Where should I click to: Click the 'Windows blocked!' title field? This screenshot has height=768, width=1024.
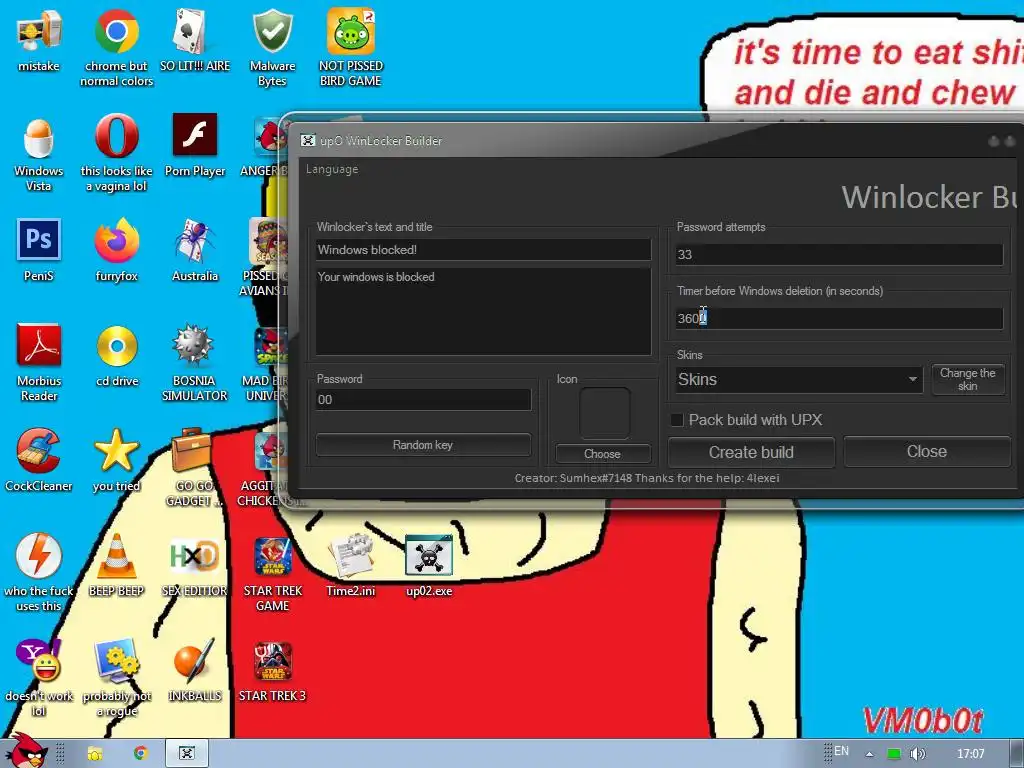(x=483, y=249)
